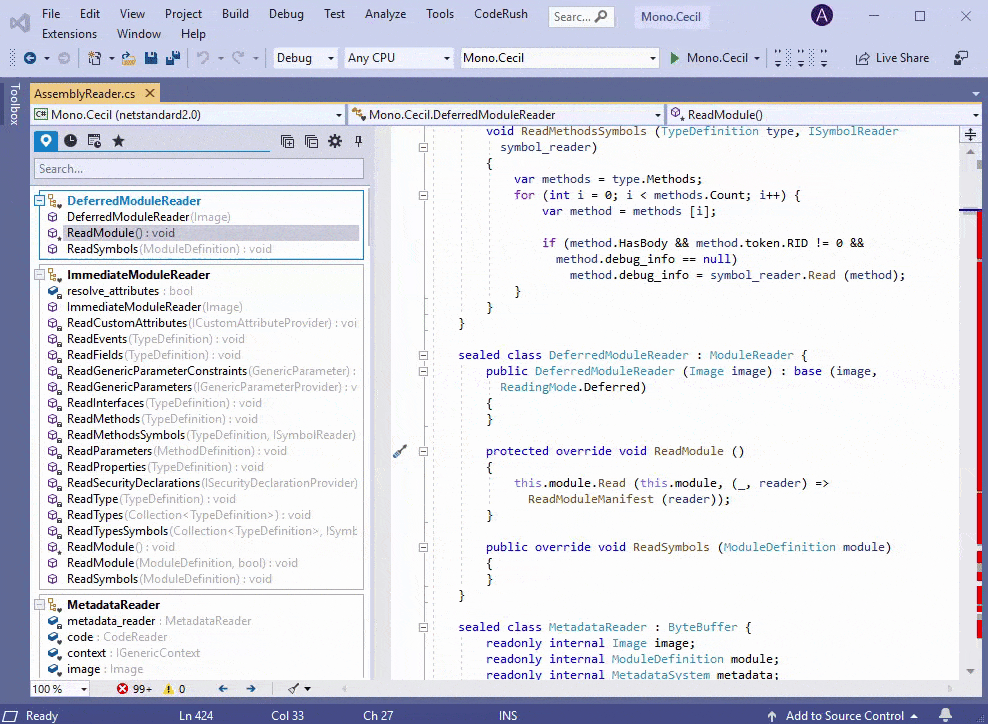Open the Debug configuration dropdown

[304, 57]
